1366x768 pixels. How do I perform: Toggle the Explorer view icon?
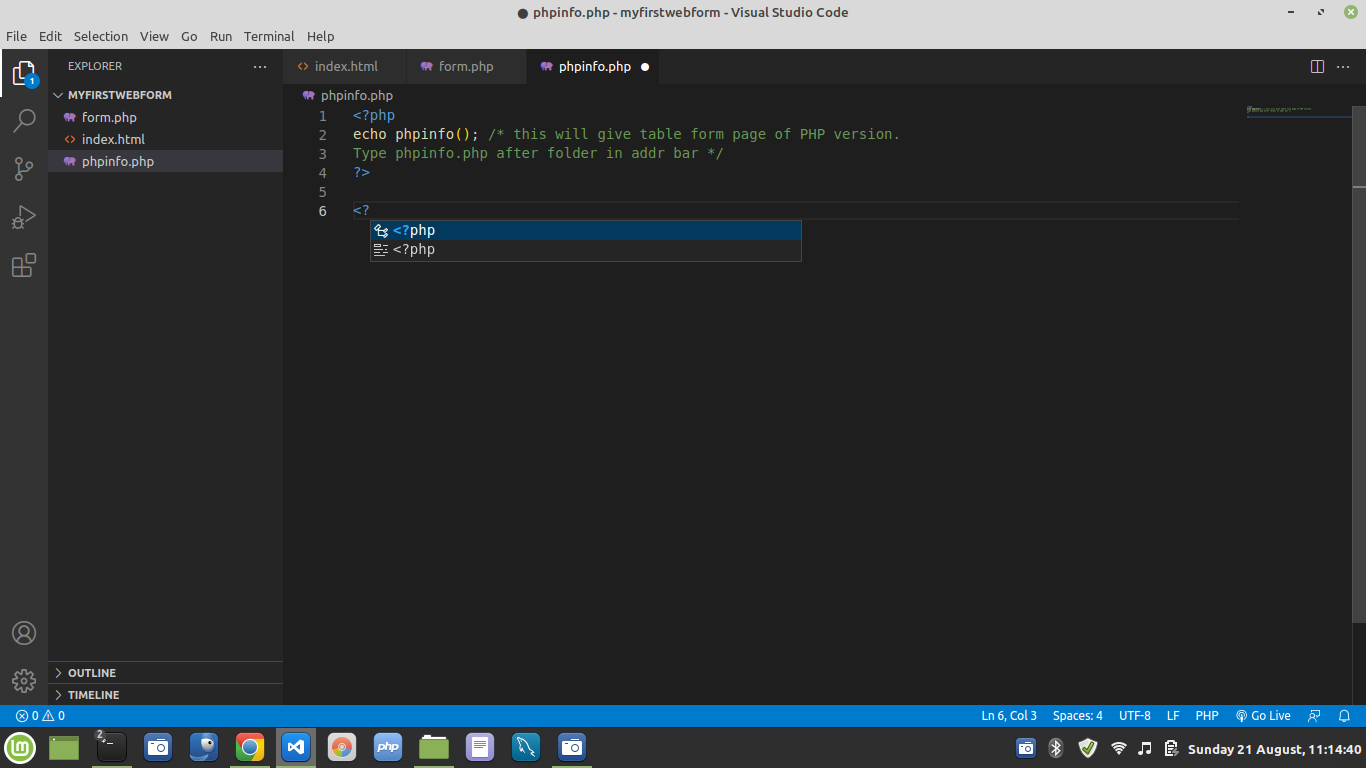coord(24,73)
